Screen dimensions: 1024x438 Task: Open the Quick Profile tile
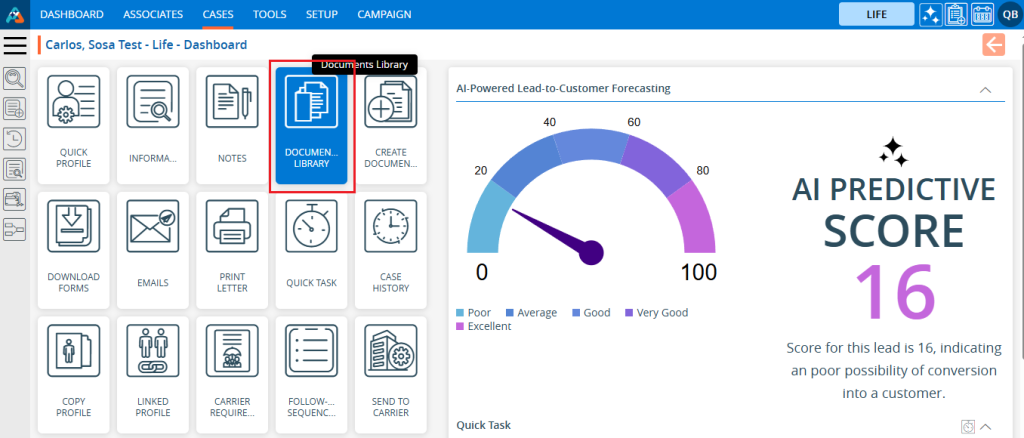point(74,126)
